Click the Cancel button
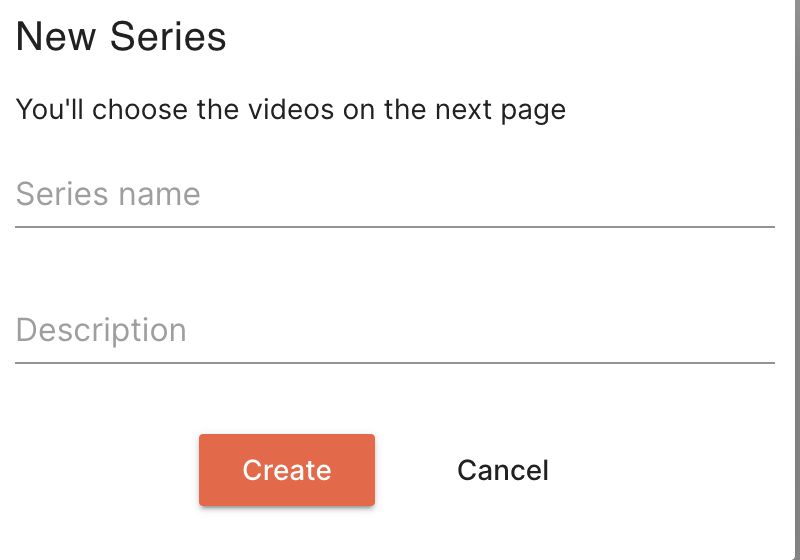The width and height of the screenshot is (800, 560). [503, 470]
